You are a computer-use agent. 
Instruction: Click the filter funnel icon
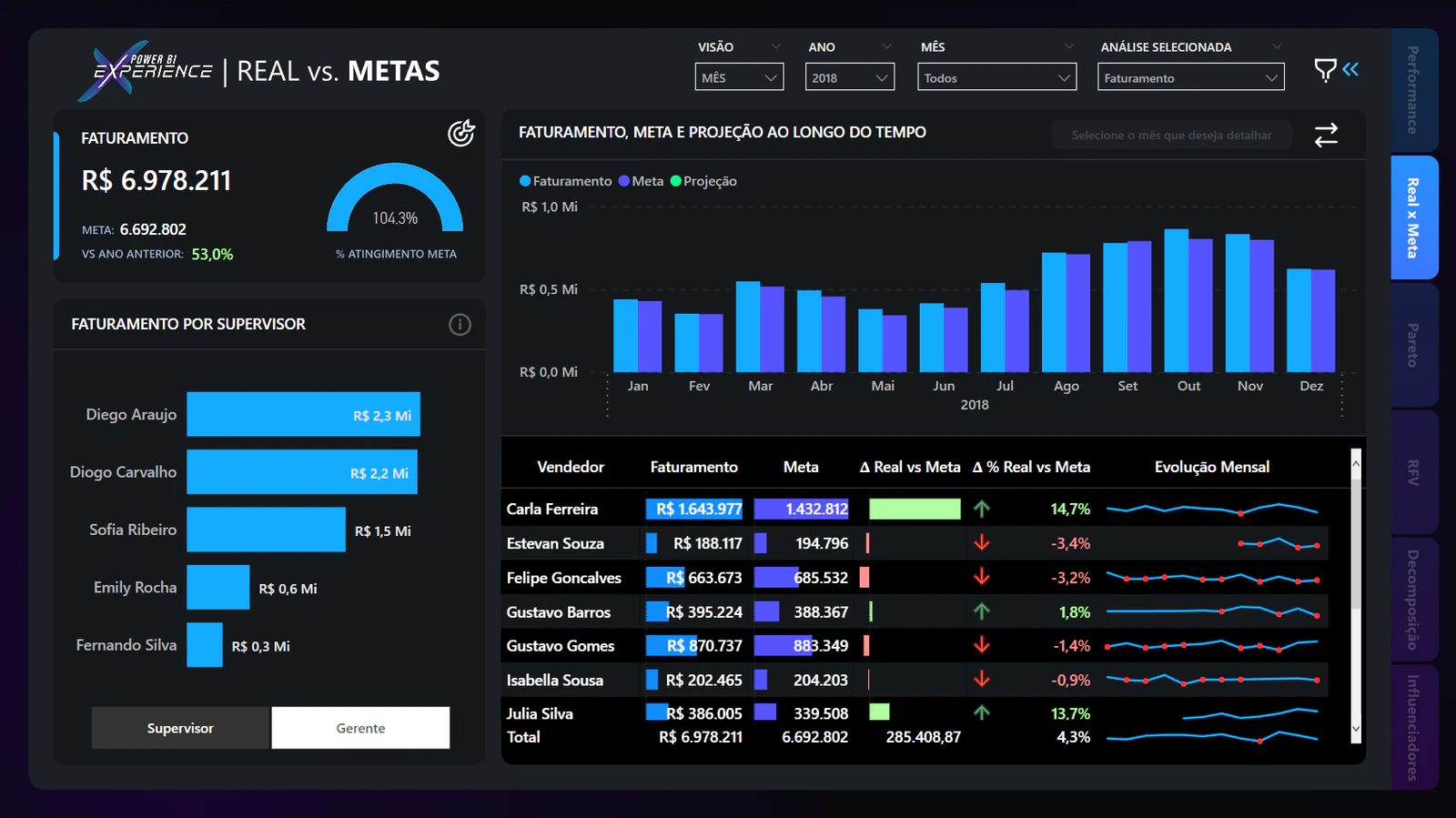(1325, 70)
